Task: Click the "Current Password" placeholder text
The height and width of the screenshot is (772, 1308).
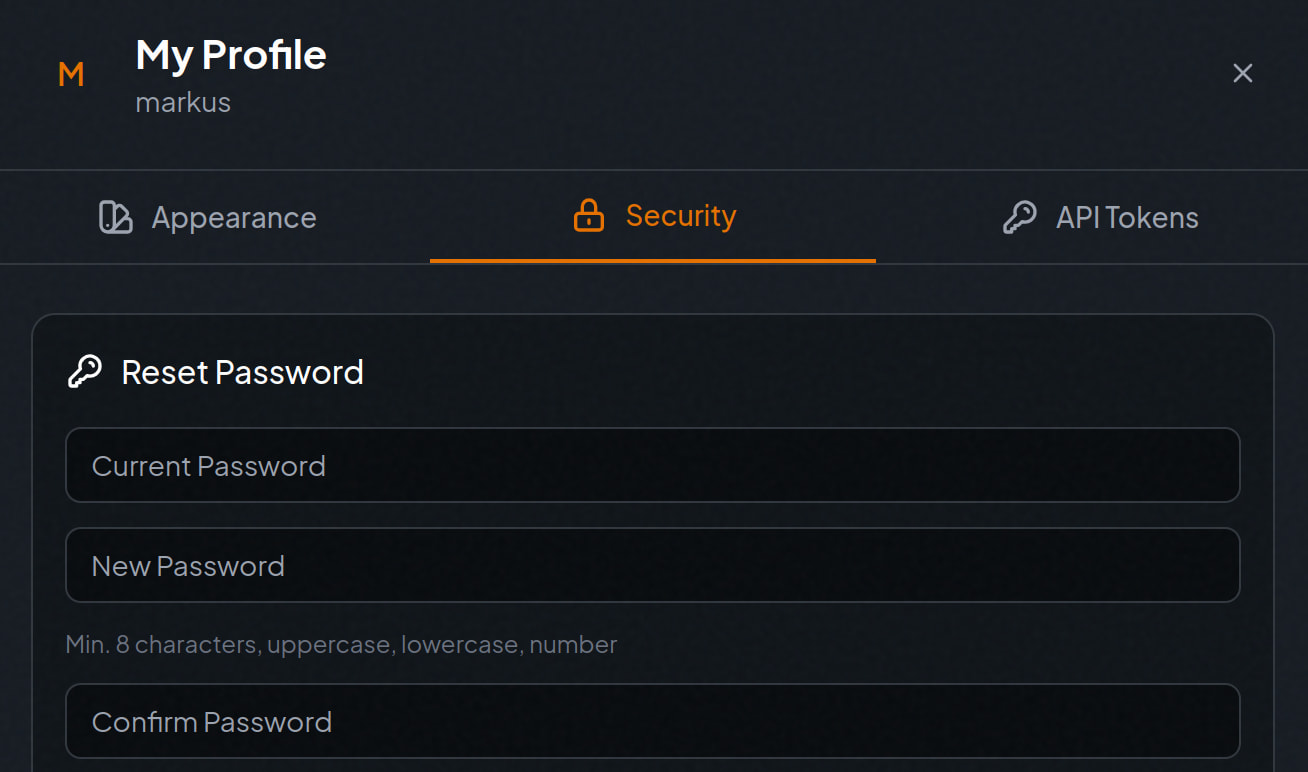Action: point(208,466)
